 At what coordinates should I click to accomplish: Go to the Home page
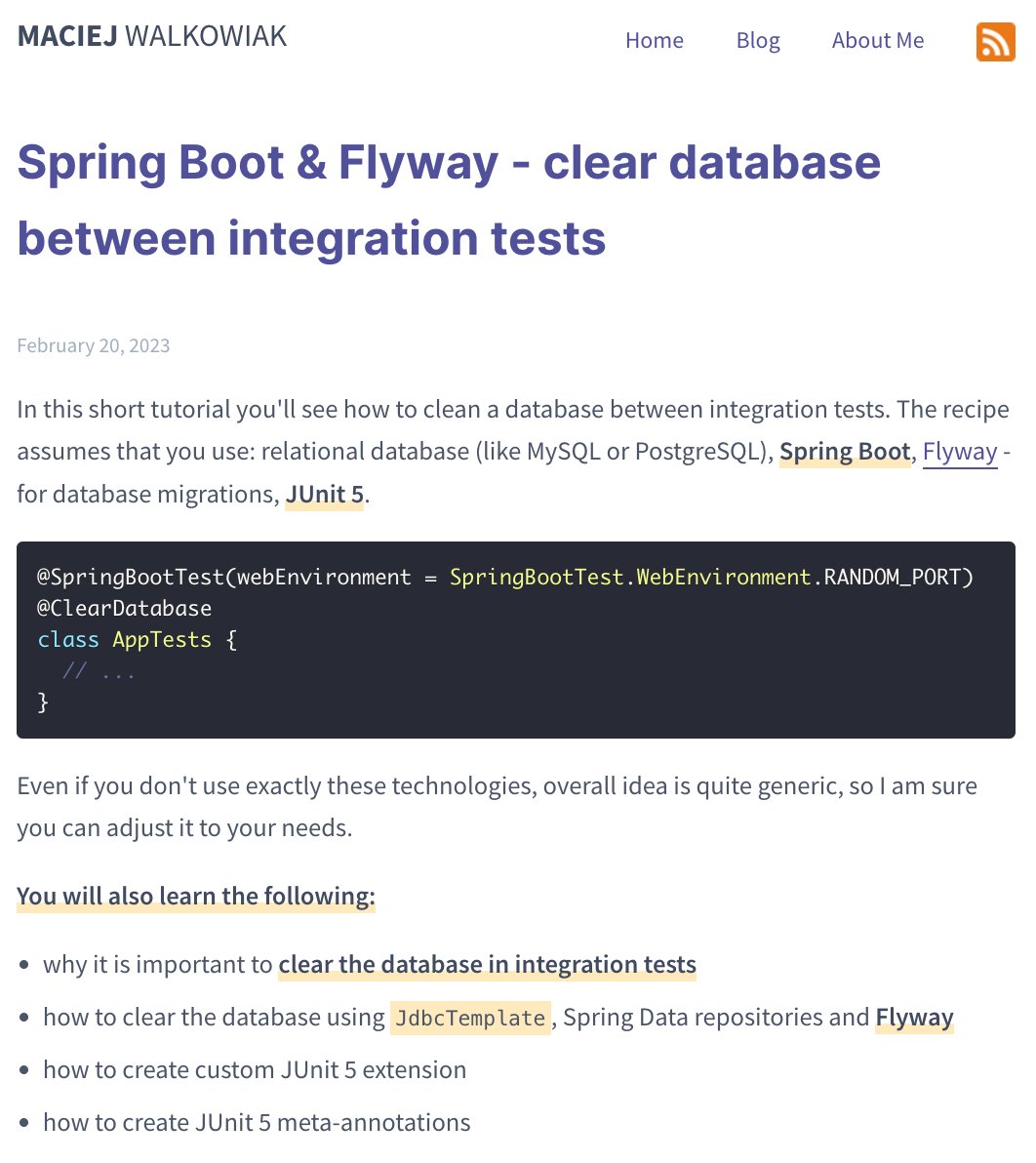coord(654,40)
